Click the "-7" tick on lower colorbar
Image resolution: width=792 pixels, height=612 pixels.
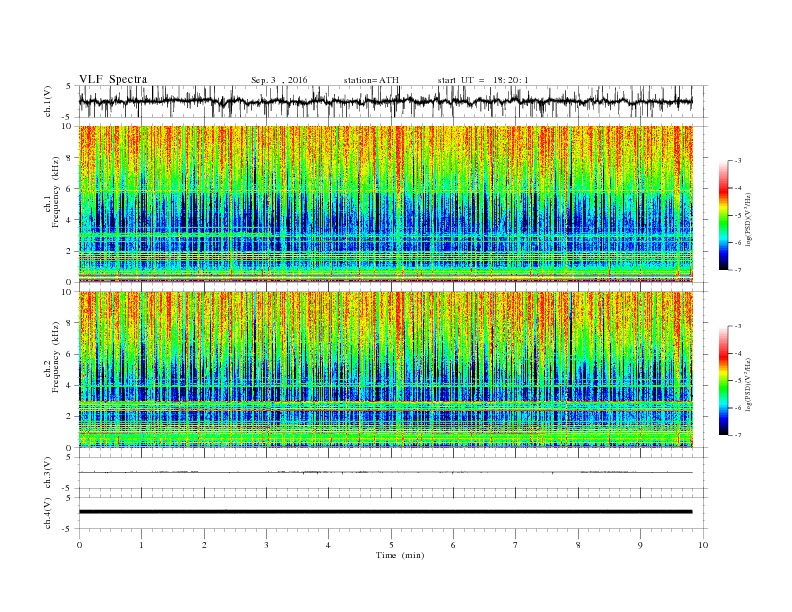click(738, 435)
